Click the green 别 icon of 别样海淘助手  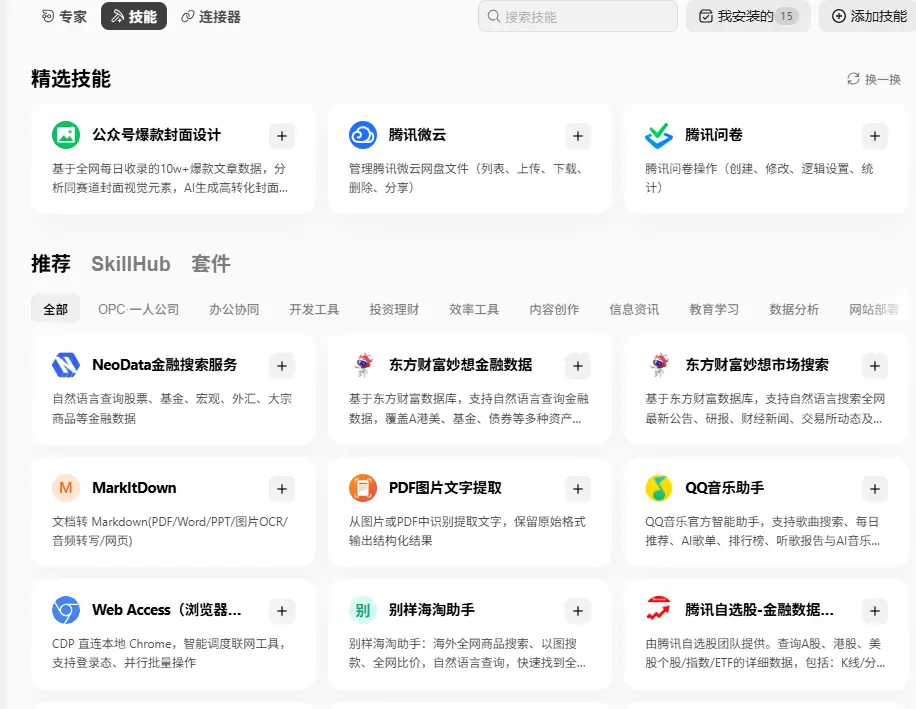click(363, 610)
